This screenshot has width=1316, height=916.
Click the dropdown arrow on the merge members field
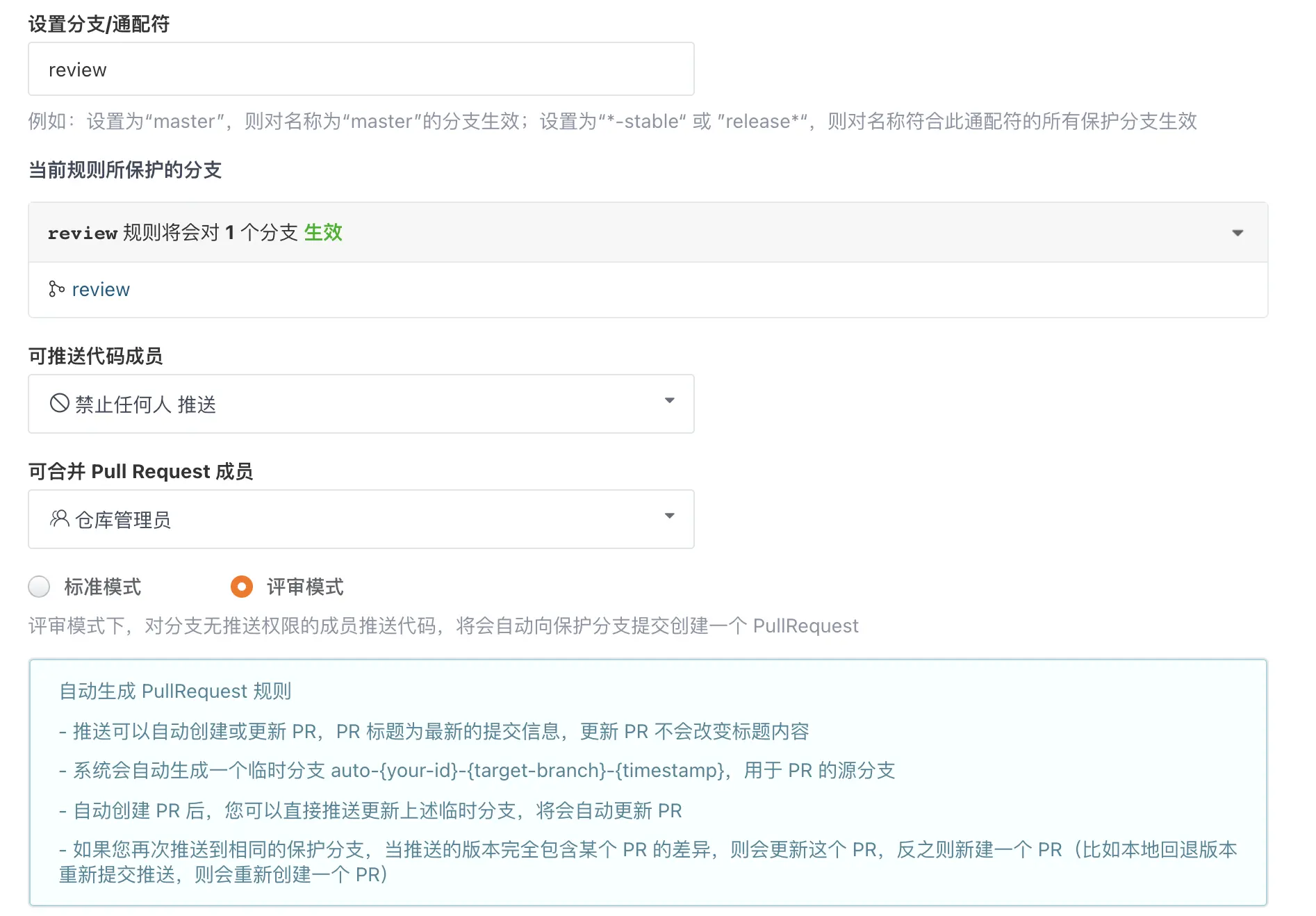pyautogui.click(x=669, y=517)
